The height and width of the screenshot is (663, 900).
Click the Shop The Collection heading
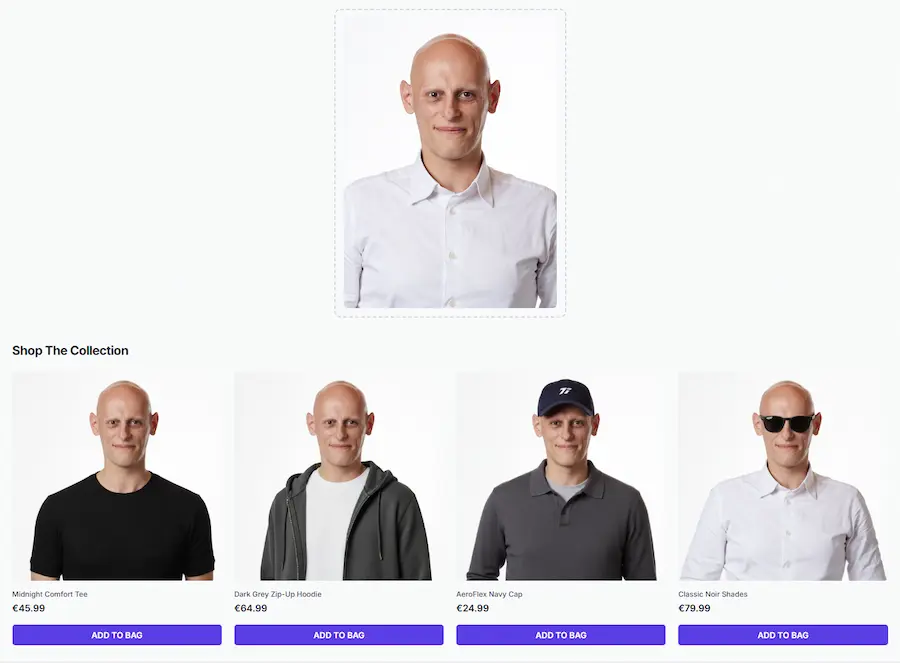[70, 350]
